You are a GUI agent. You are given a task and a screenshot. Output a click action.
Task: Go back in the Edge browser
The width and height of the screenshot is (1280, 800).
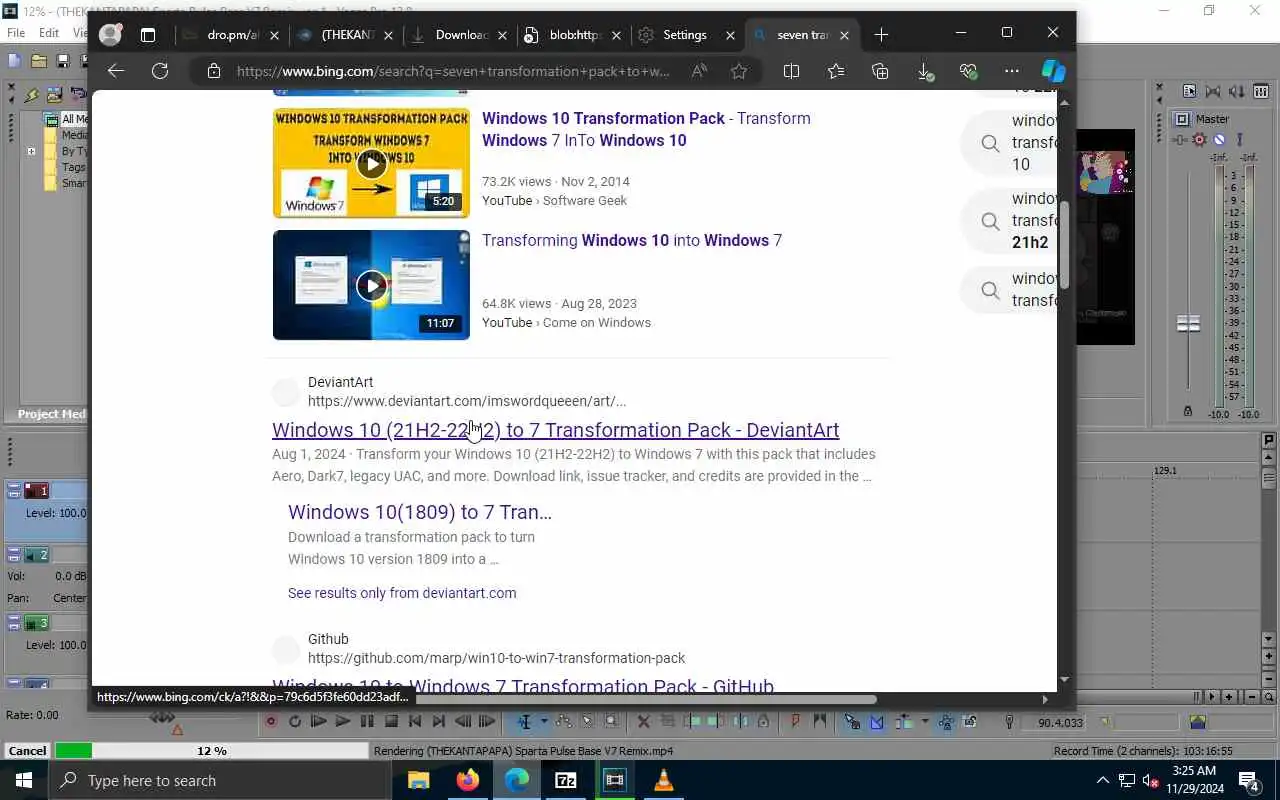click(x=116, y=71)
